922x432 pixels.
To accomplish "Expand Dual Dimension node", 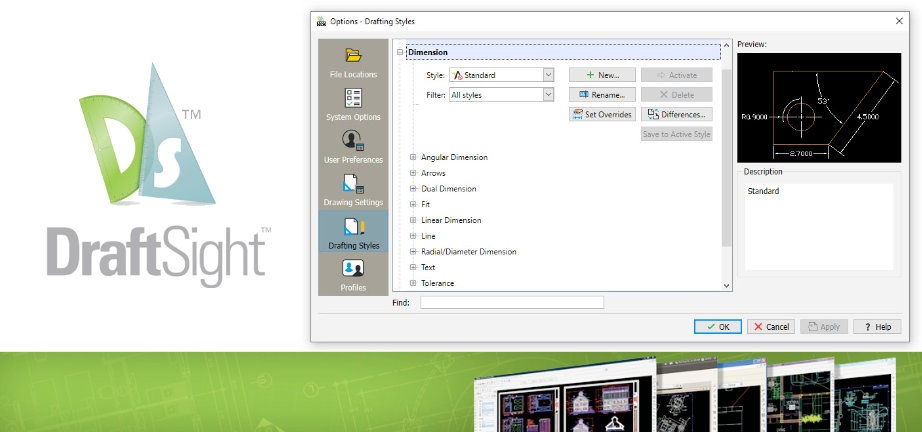I will (413, 189).
